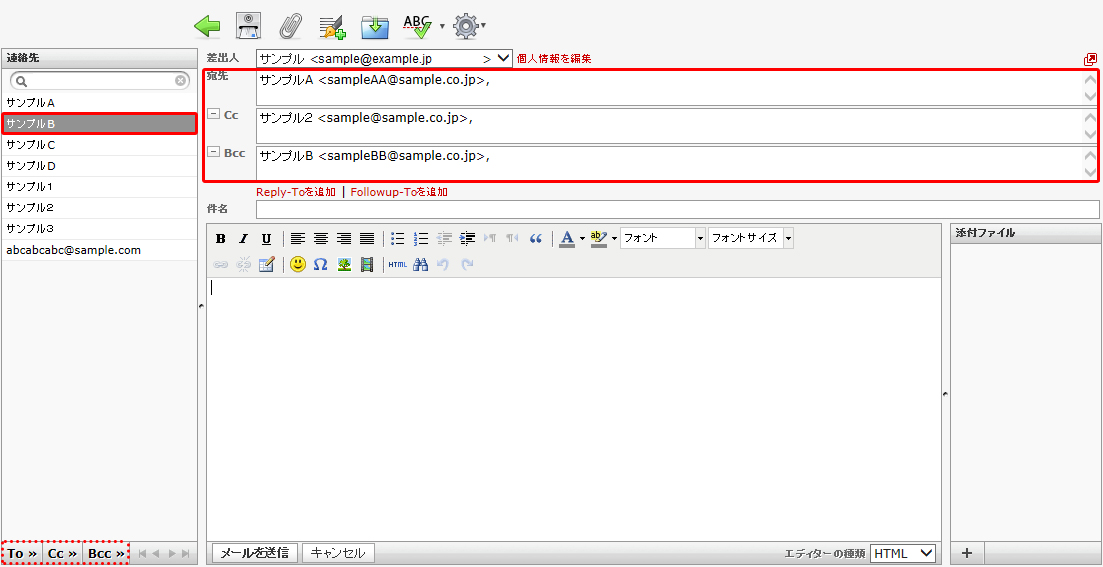Open the フォント font dropdown

click(663, 238)
